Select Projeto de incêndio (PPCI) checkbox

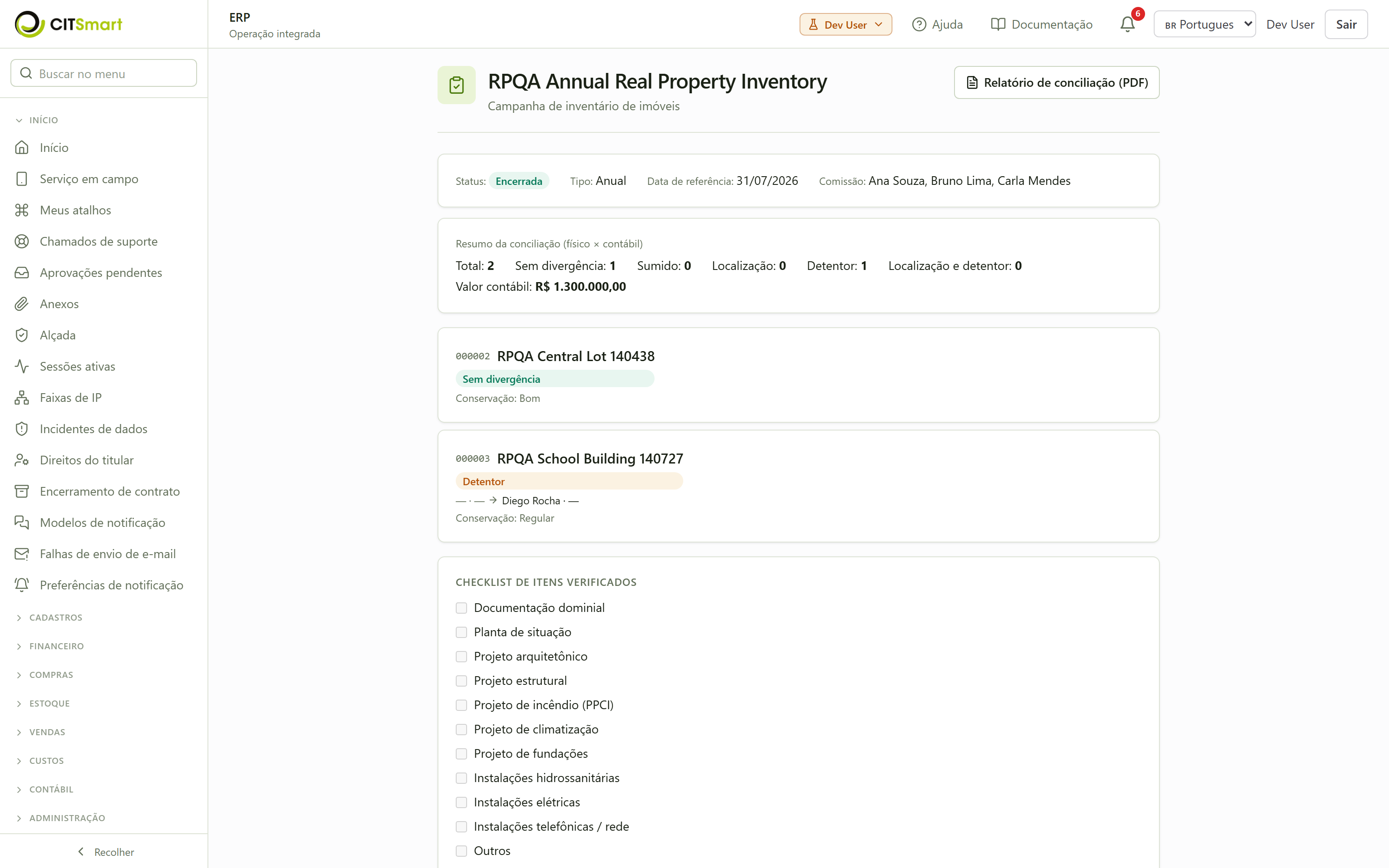pyautogui.click(x=461, y=705)
